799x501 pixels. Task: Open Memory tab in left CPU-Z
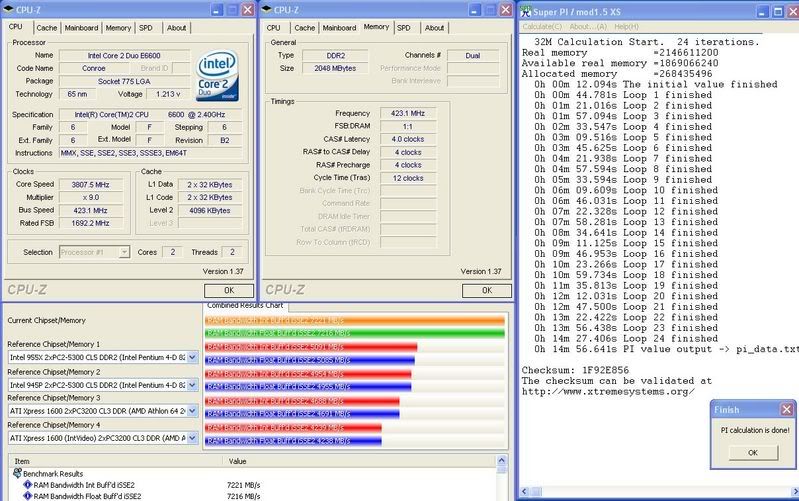coord(118,28)
